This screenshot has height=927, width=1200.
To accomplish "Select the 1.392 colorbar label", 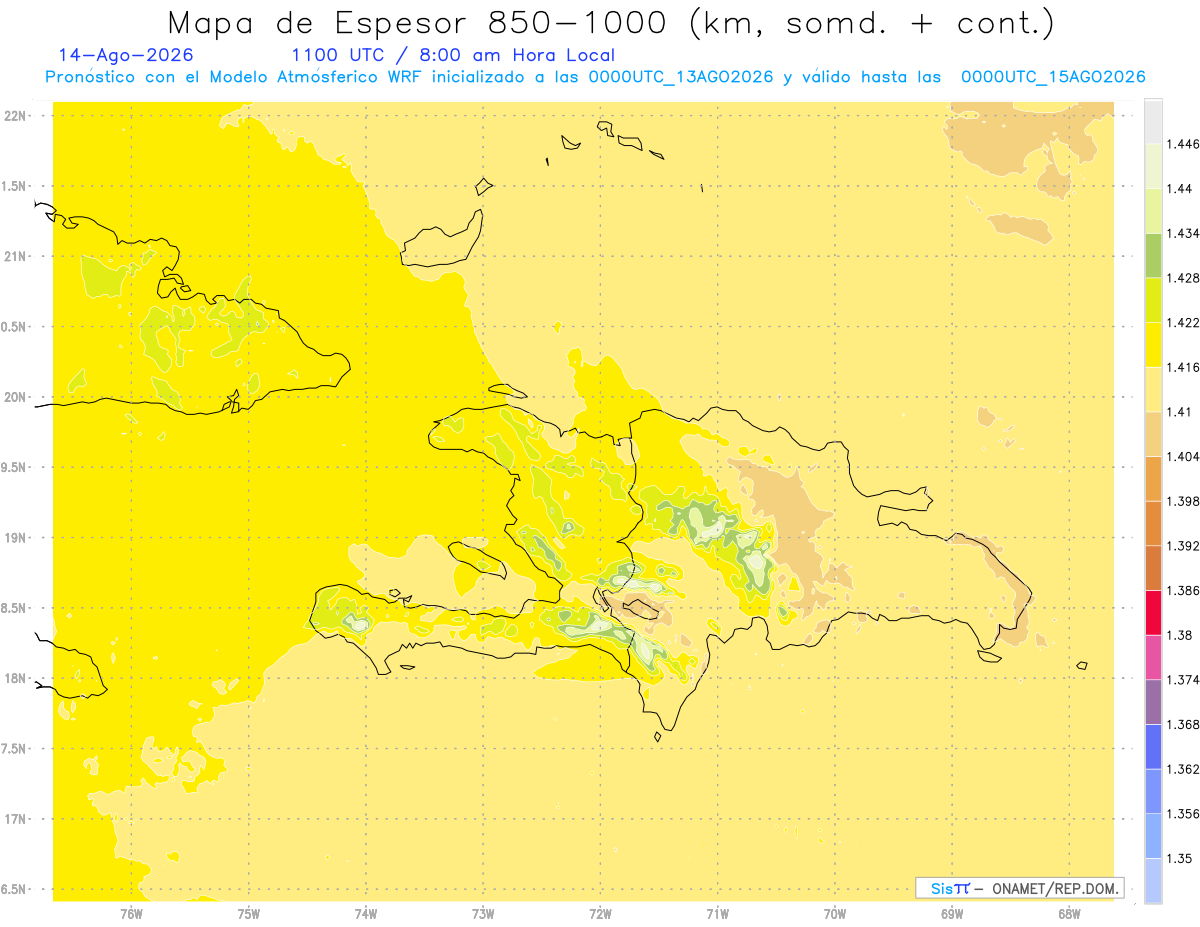I will click(x=1185, y=546).
